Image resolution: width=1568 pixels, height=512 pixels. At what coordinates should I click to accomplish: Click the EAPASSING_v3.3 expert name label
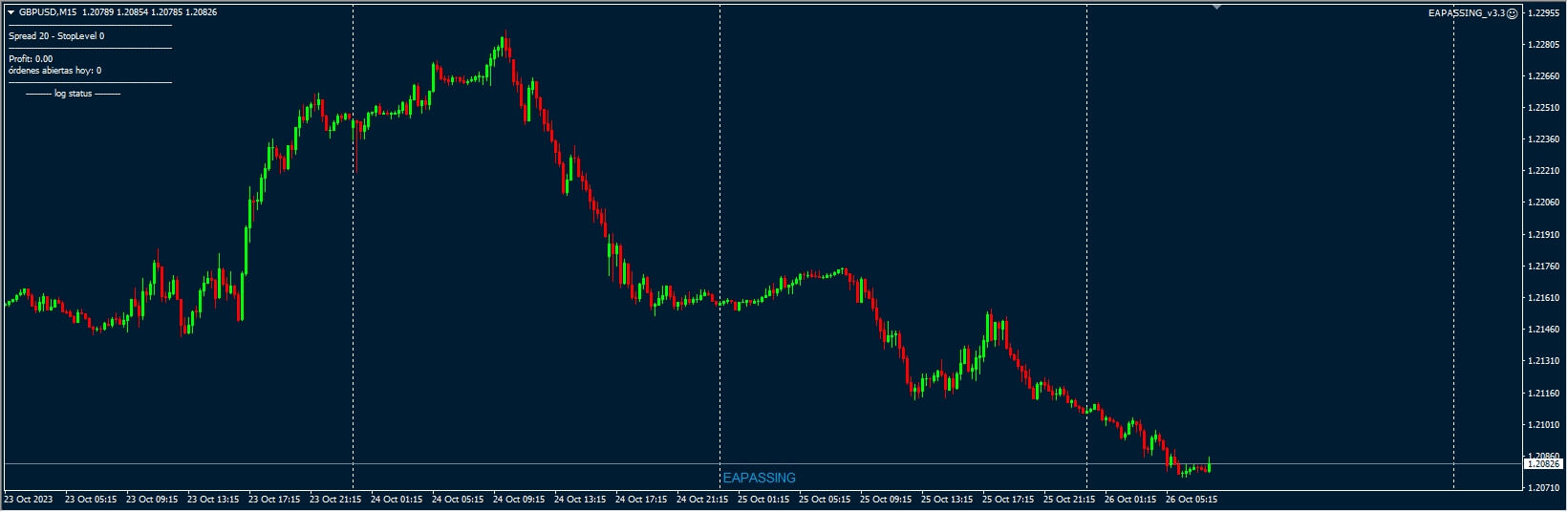pos(1467,13)
